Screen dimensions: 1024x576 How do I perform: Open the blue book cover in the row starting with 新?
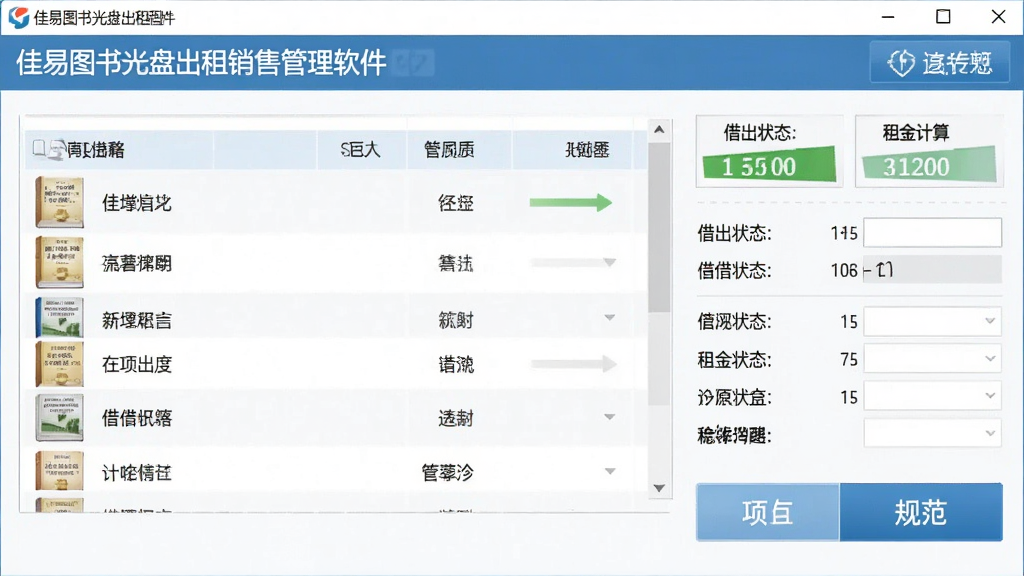(59, 317)
